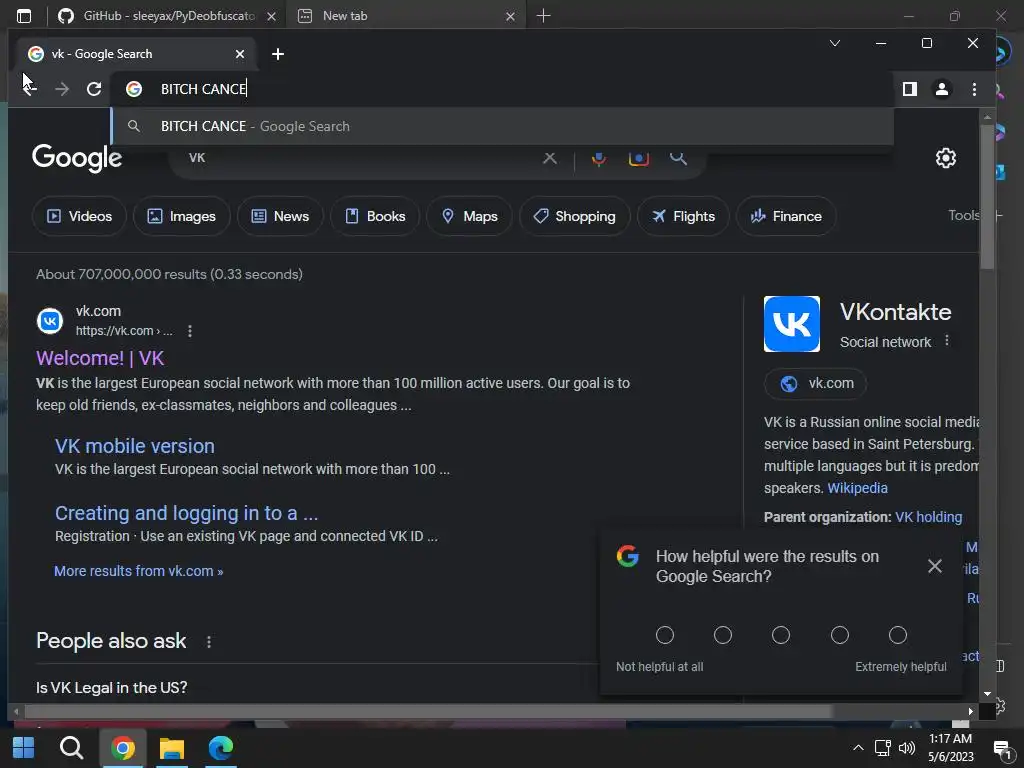This screenshot has height=768, width=1024.
Task: Close the vk - Google Search tab
Action: 240,54
